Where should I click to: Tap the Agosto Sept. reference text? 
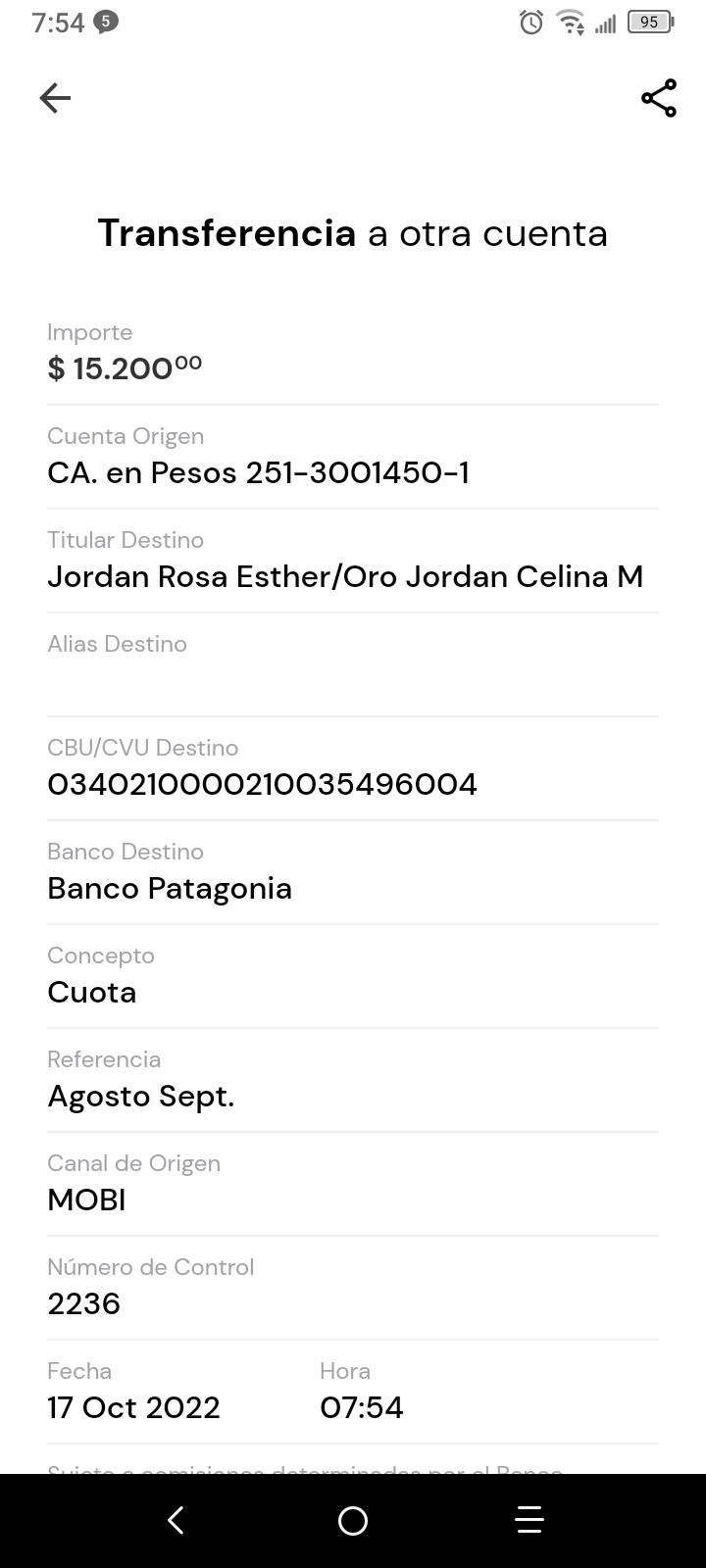(x=140, y=1096)
